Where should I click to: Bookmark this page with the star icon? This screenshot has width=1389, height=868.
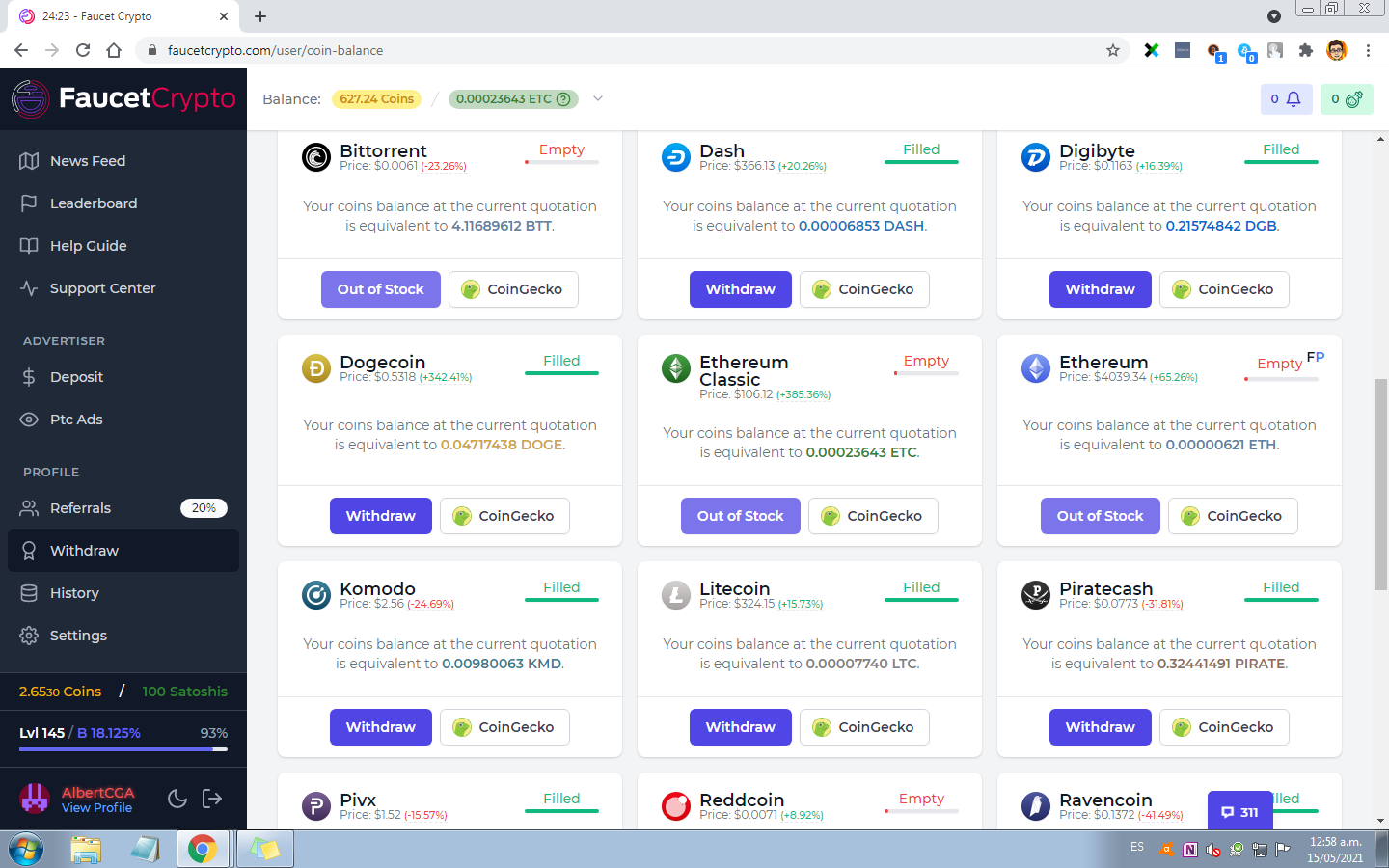pyautogui.click(x=1113, y=50)
